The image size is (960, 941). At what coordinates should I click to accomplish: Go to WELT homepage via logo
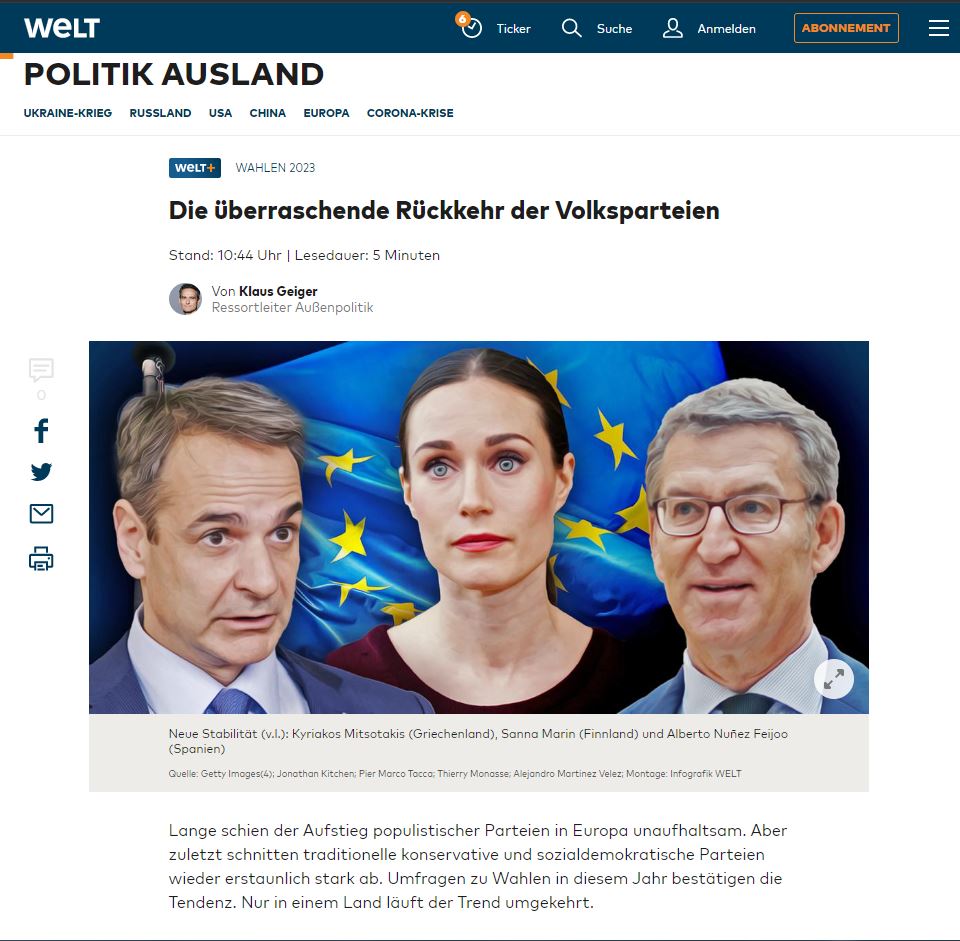click(62, 28)
